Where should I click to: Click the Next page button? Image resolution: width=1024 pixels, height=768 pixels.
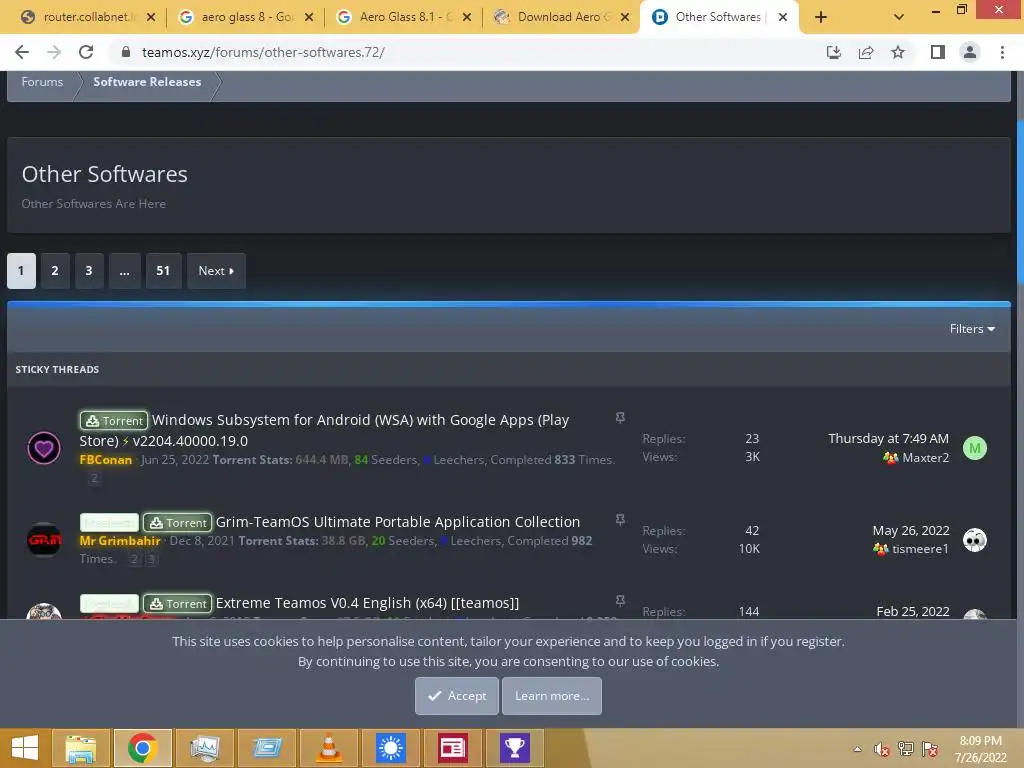[x=216, y=270]
